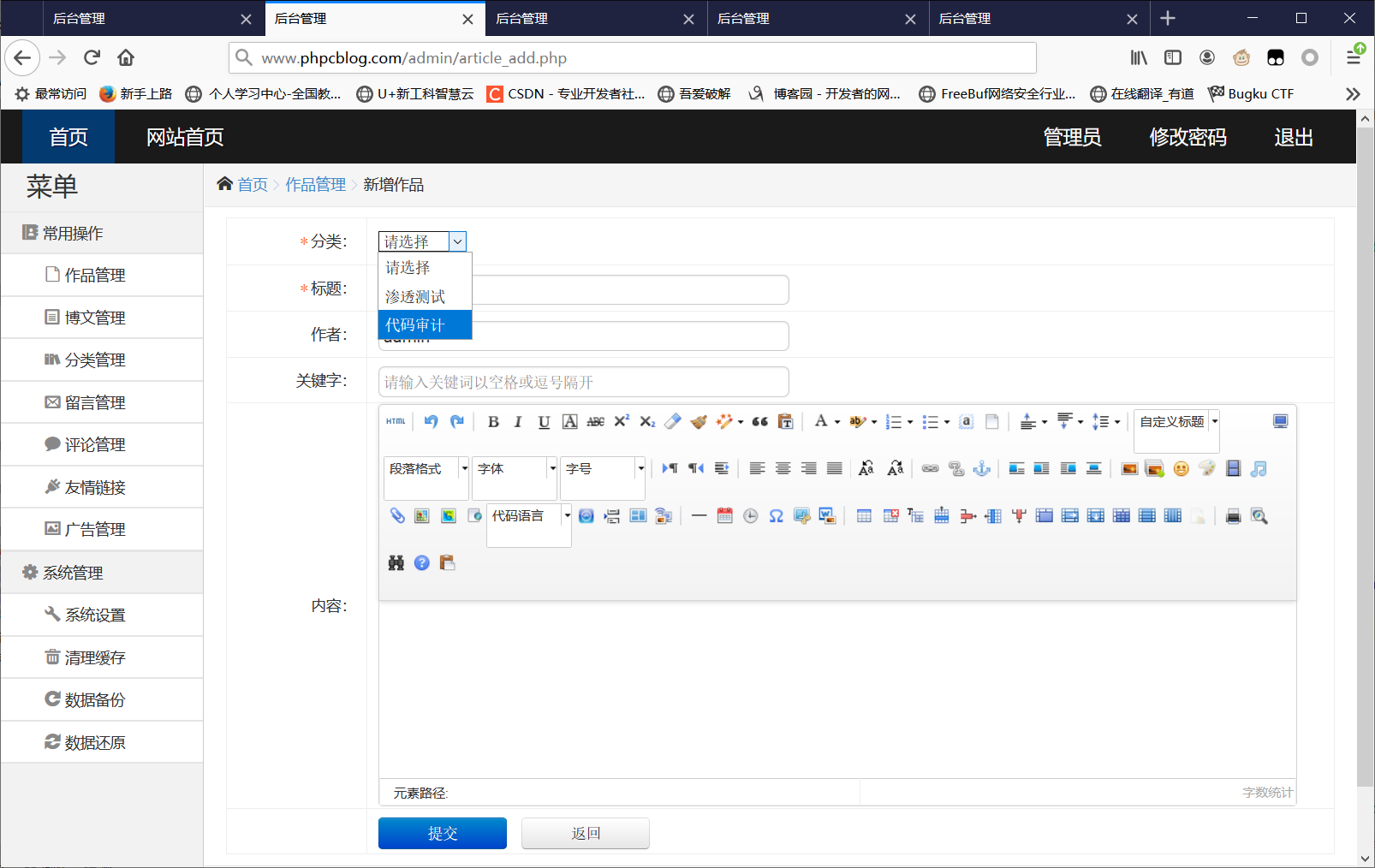1375x868 pixels.
Task: Click the eraser clear-format icon
Action: [x=673, y=421]
